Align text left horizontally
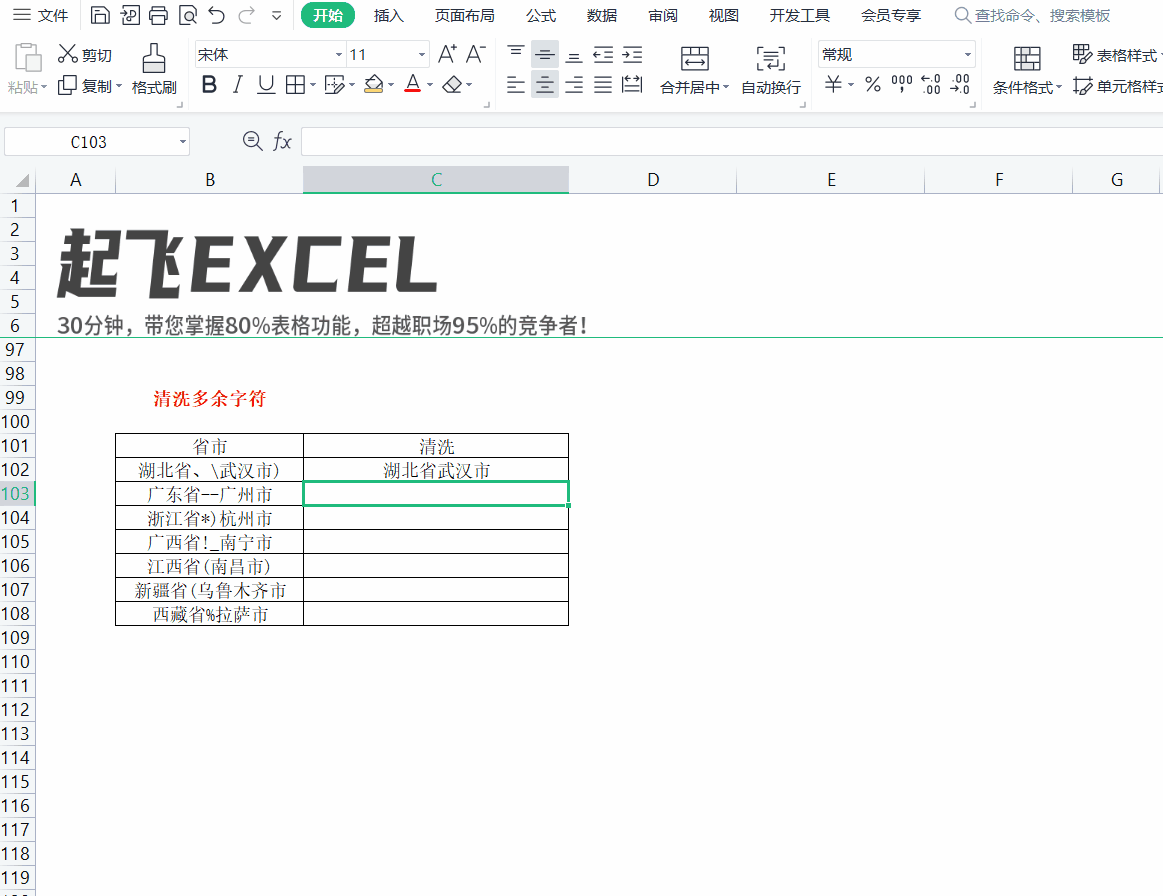 tap(516, 85)
